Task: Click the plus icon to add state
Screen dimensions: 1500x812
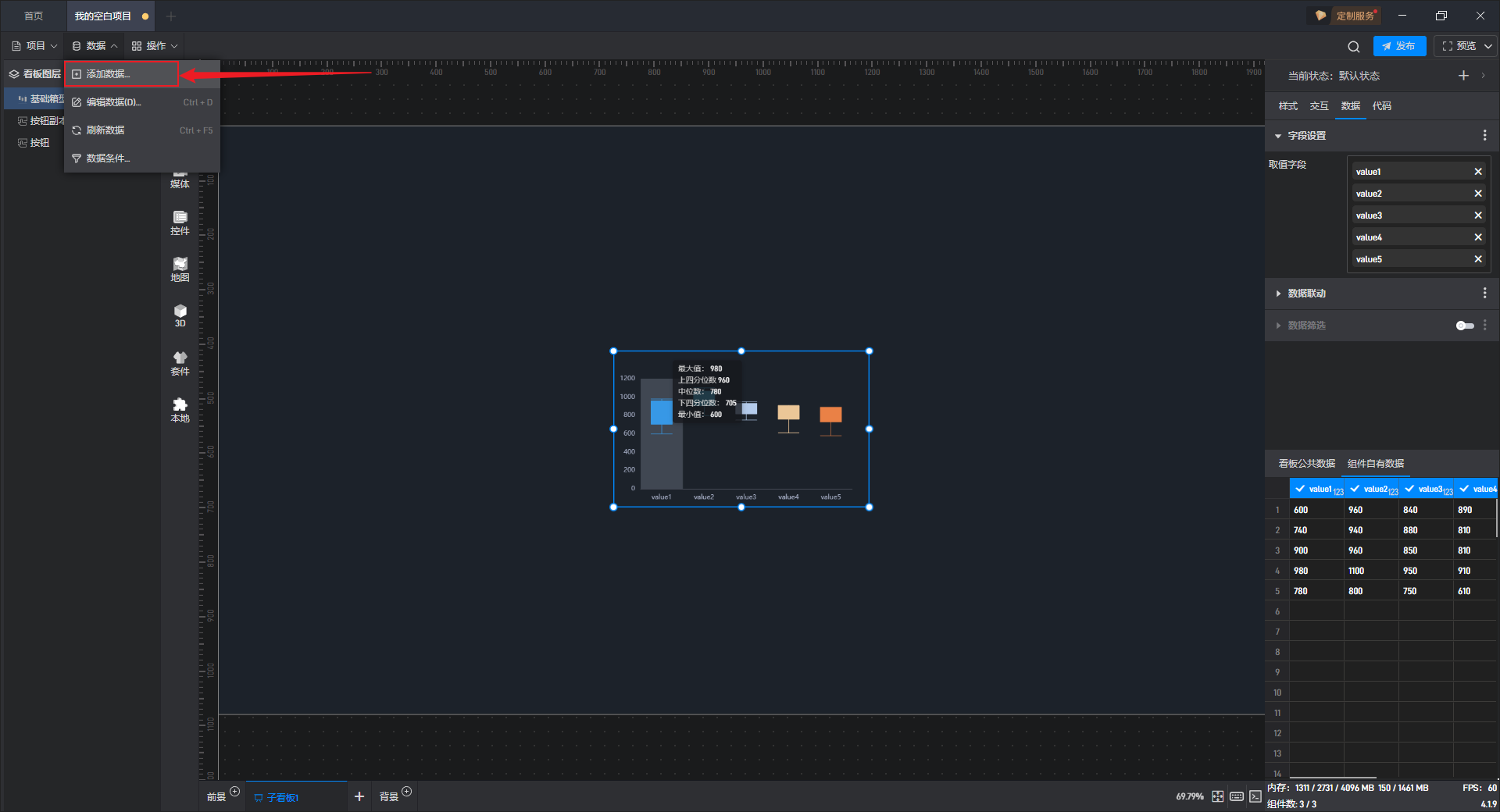Action: click(x=1463, y=76)
